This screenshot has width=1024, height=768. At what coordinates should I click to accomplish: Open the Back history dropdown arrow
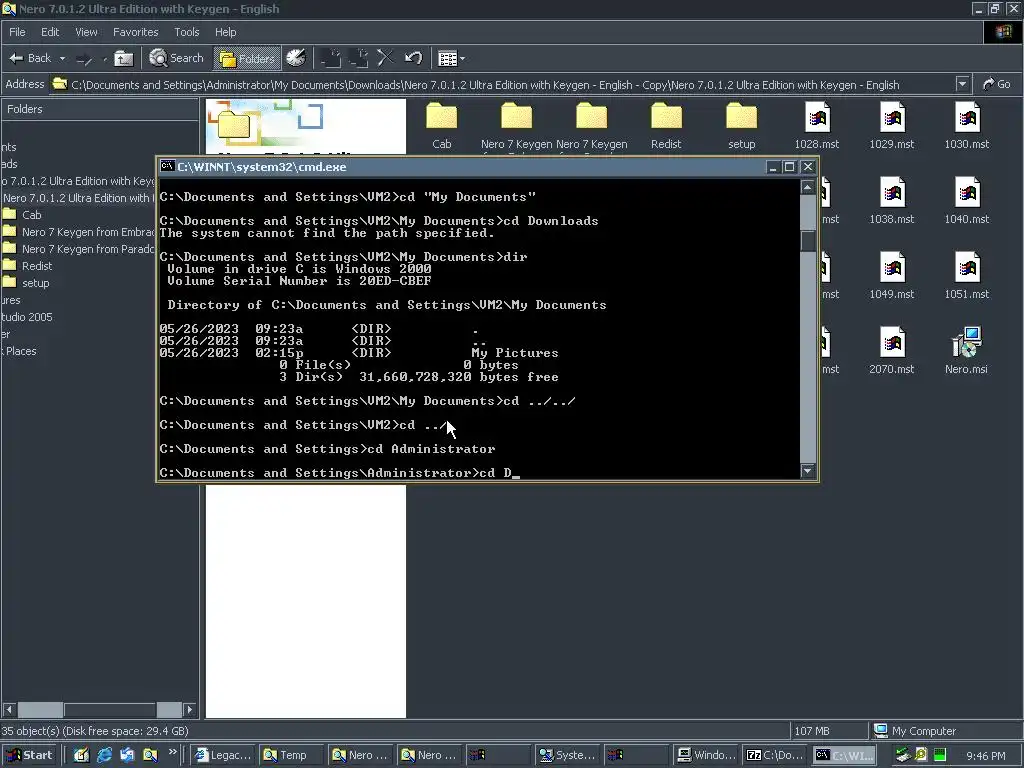pos(62,58)
